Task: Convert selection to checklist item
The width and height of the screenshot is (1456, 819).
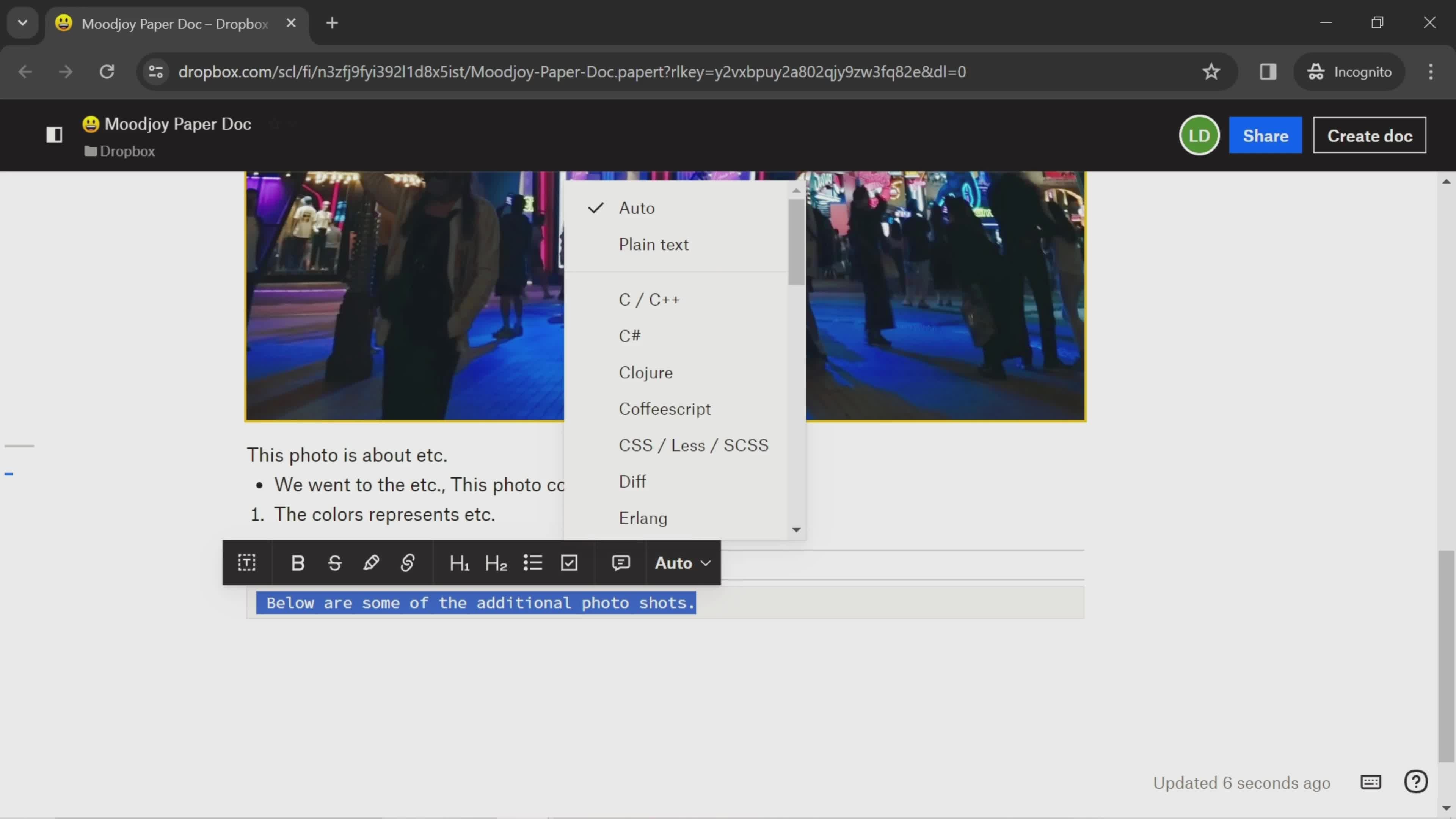Action: pyautogui.click(x=569, y=563)
